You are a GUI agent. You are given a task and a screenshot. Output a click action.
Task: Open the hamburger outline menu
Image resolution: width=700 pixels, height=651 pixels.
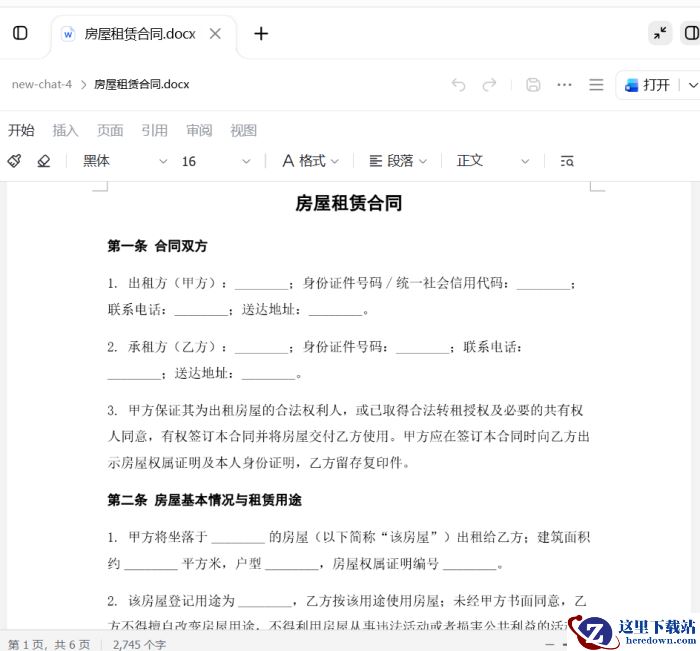[596, 84]
